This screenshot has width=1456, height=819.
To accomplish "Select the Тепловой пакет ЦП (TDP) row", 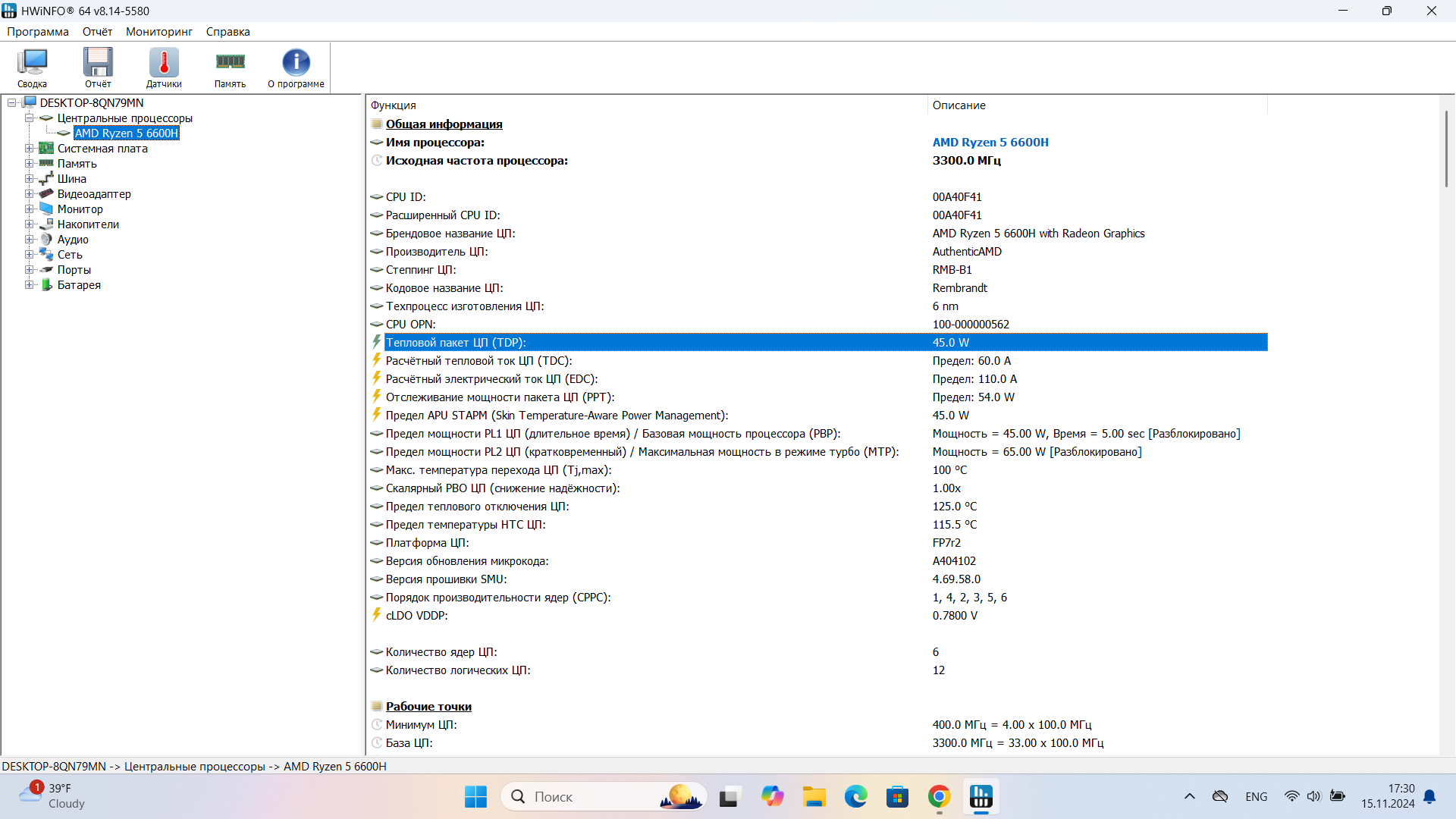I will coord(817,343).
